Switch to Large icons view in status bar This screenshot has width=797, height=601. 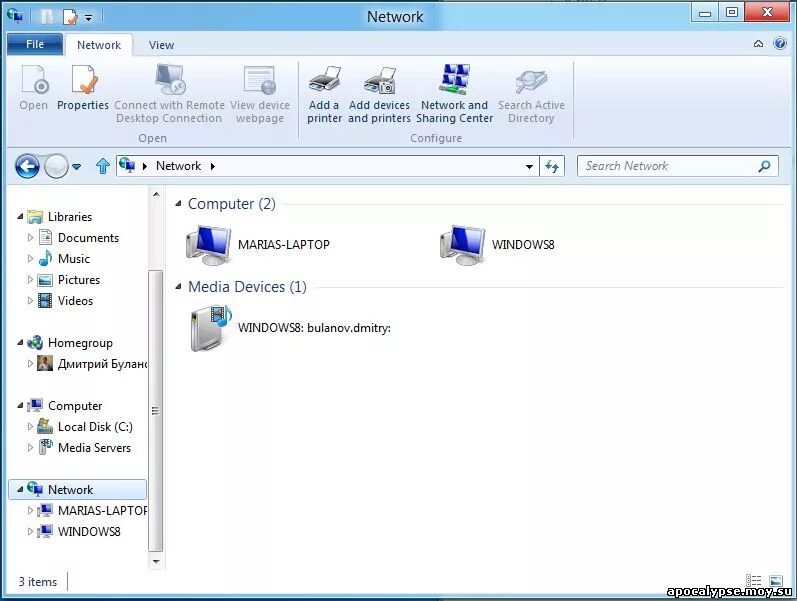click(x=776, y=580)
